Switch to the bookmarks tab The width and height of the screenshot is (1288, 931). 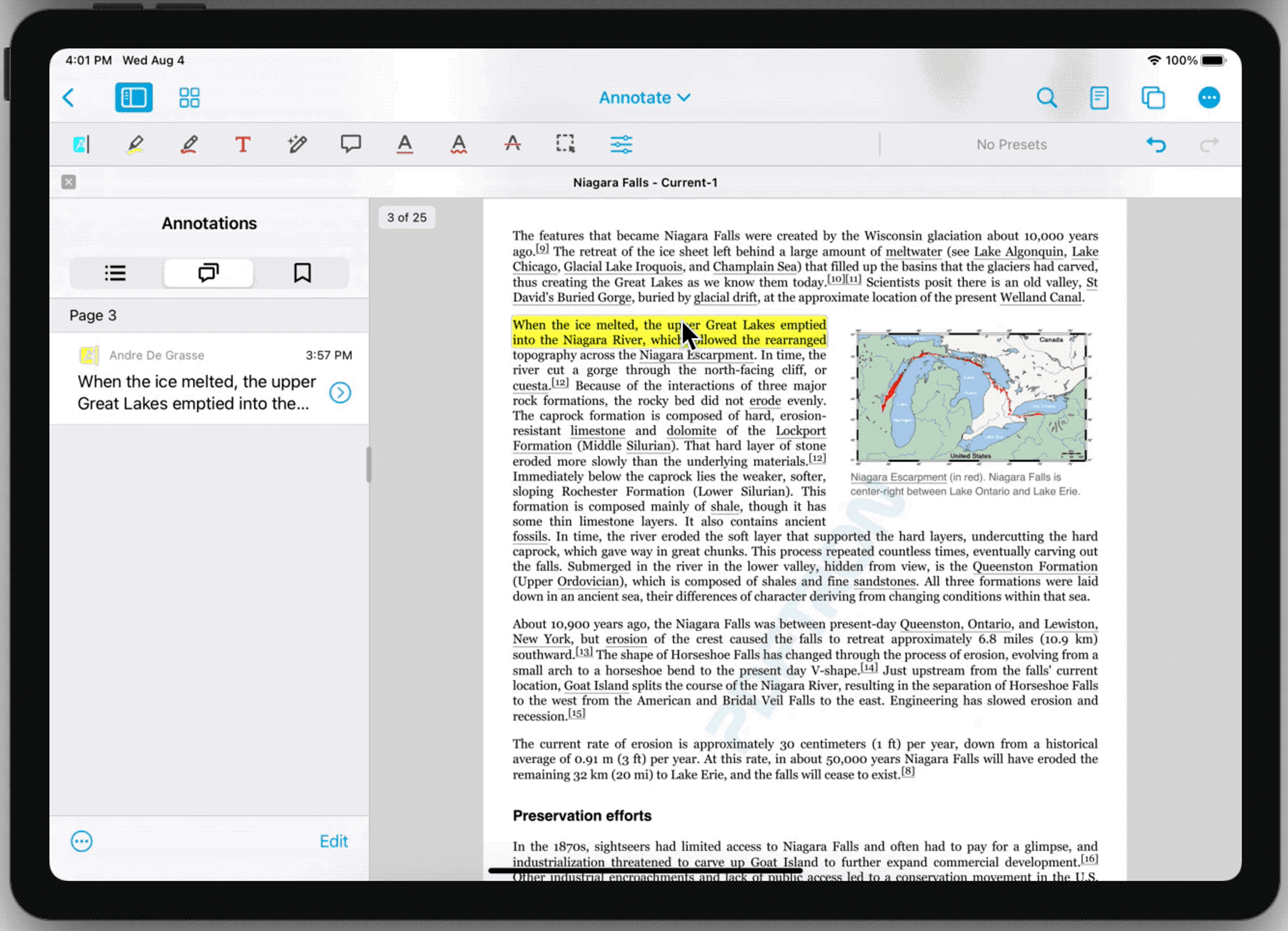302,273
